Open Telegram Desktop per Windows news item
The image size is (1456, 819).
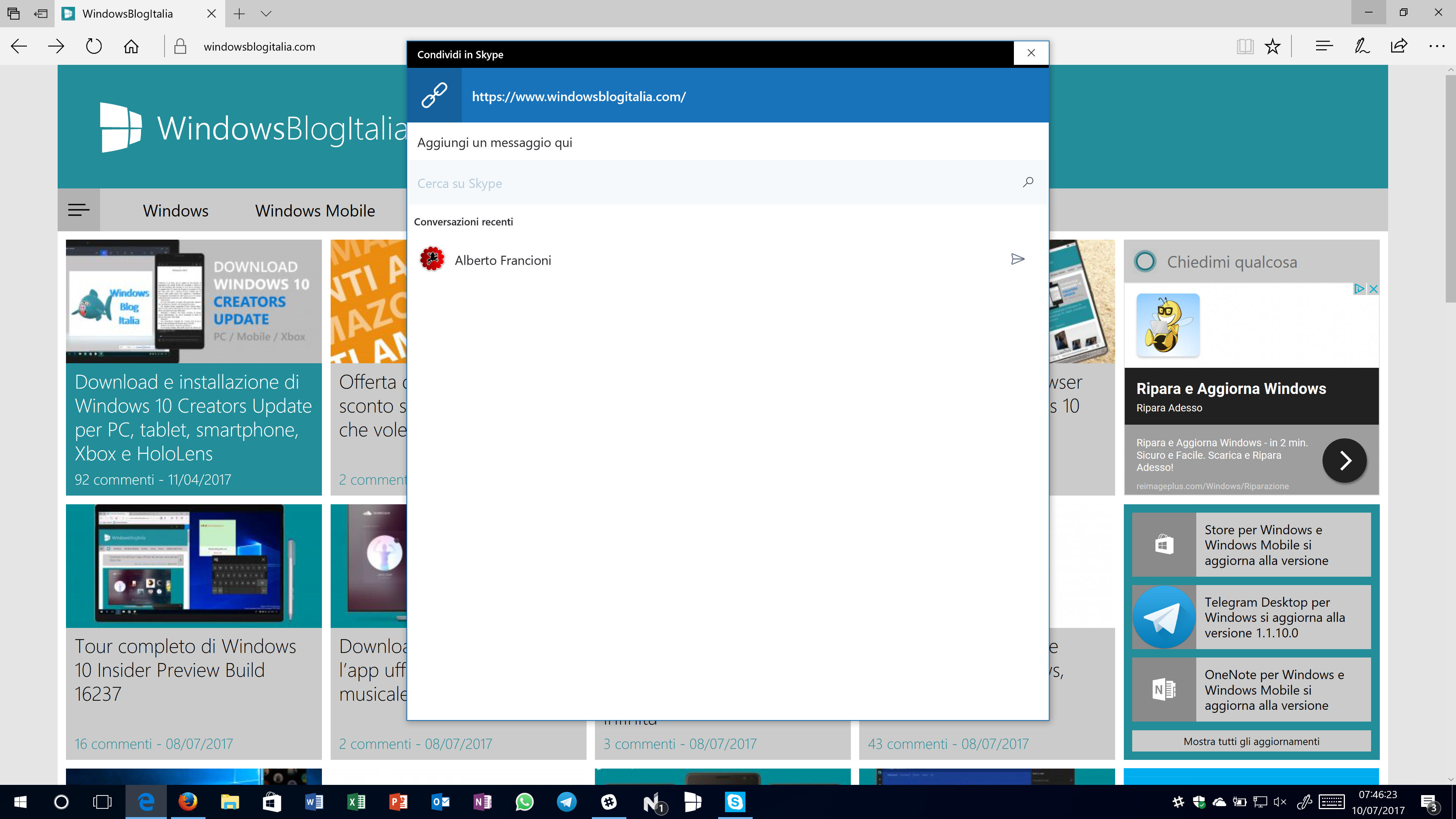click(x=1251, y=617)
